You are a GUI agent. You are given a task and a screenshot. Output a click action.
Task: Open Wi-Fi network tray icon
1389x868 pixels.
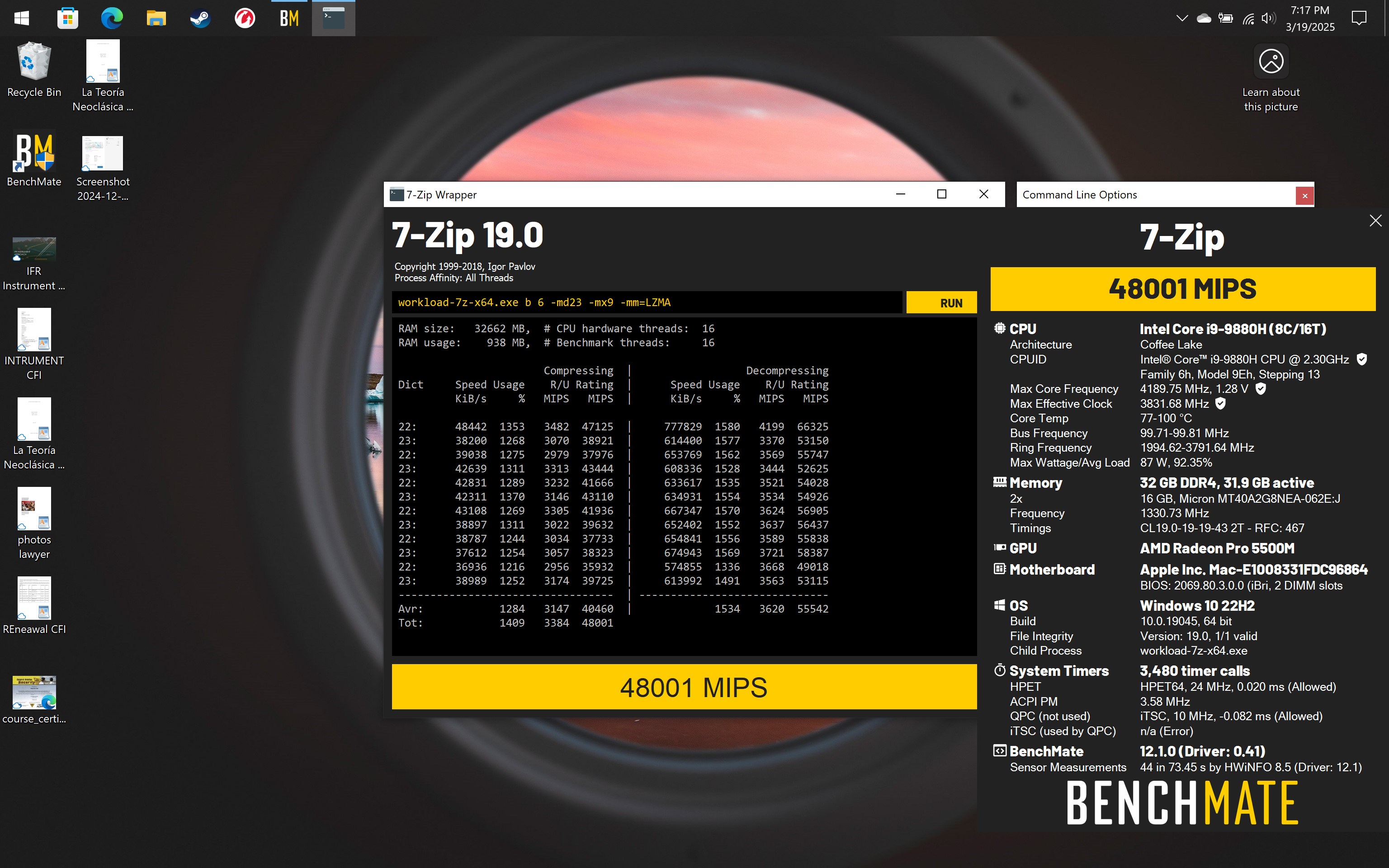(1248, 19)
